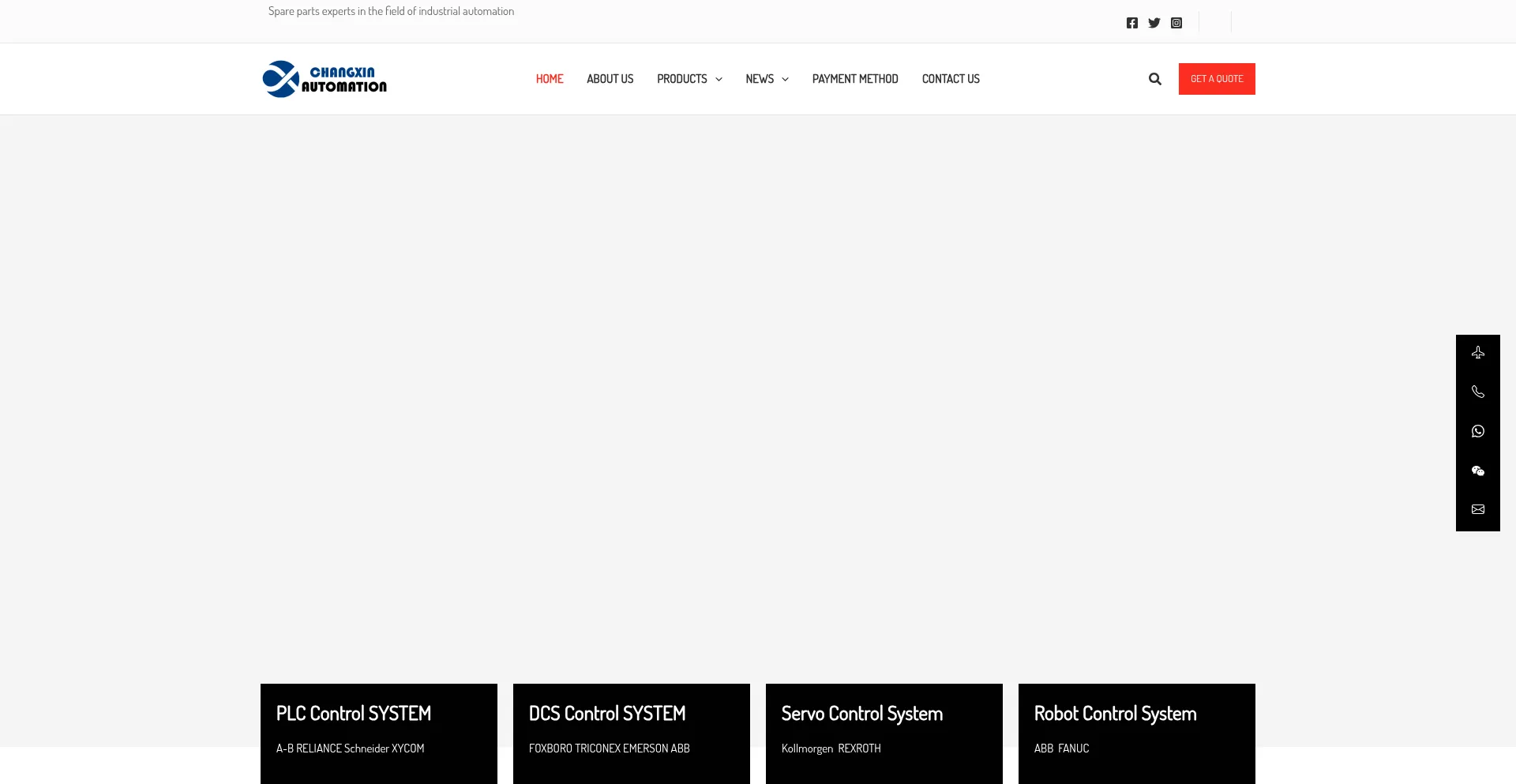
Task: Navigate to Payment Method page
Action: [854, 79]
